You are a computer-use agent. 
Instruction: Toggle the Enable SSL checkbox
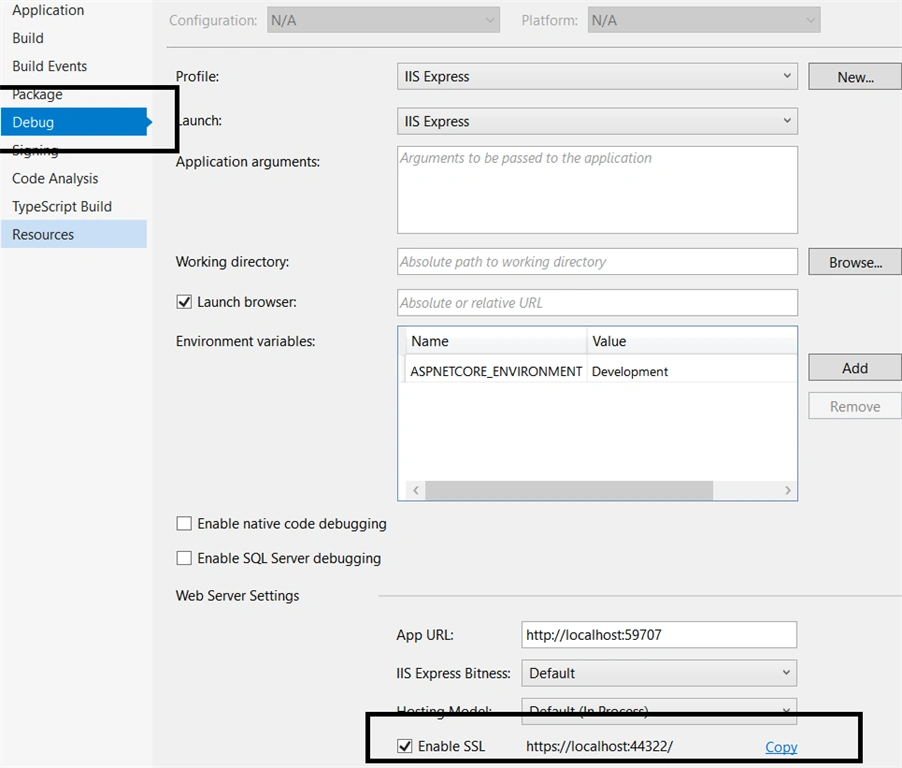405,746
